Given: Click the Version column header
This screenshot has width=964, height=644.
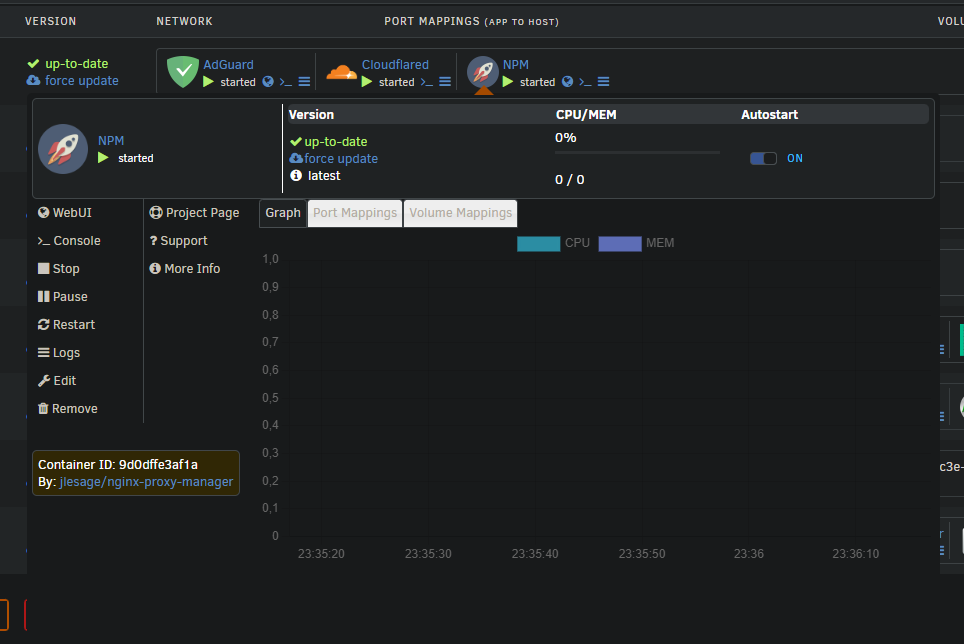Looking at the screenshot, I should click(50, 22).
